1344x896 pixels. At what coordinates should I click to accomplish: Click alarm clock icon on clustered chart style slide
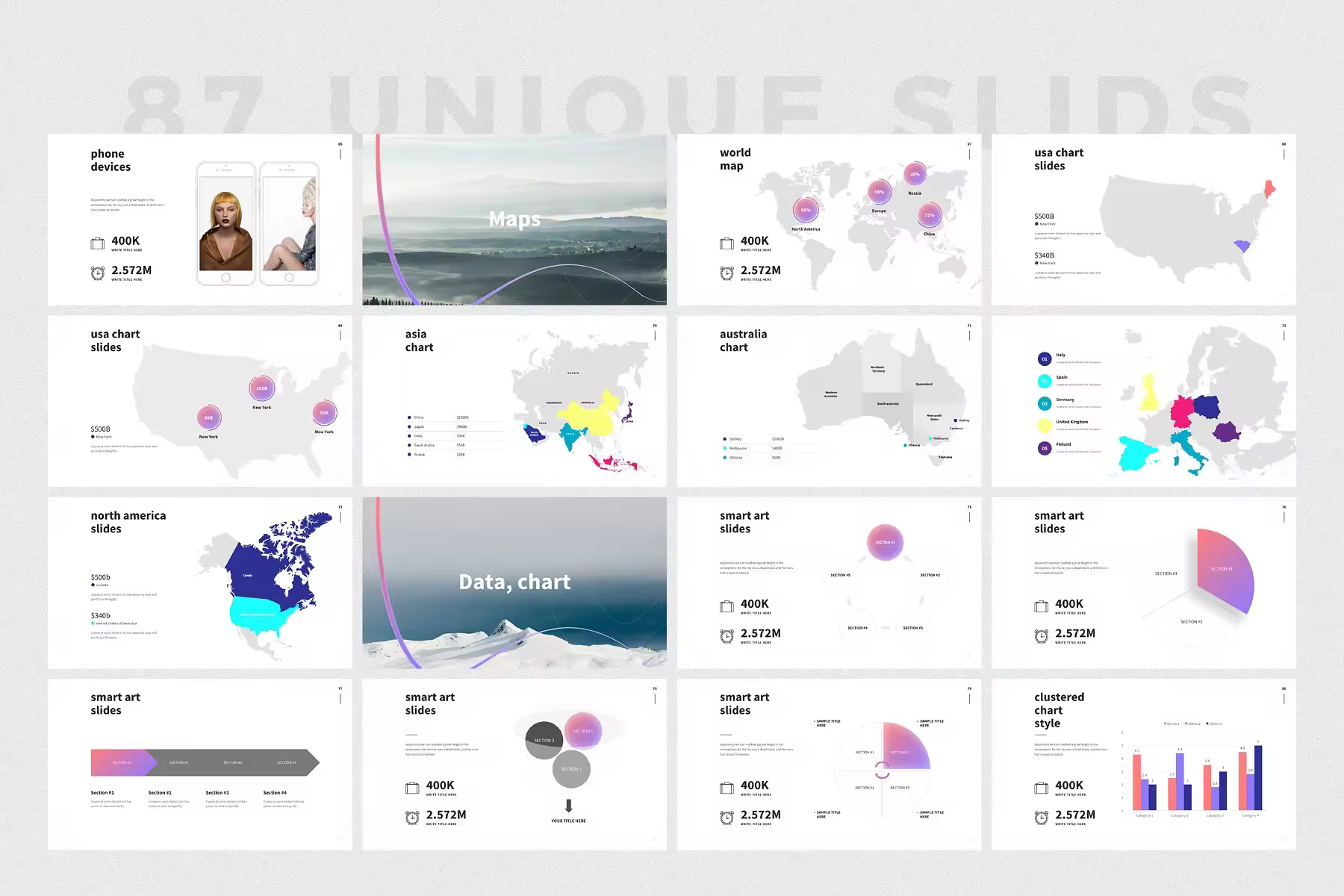pyautogui.click(x=1042, y=818)
